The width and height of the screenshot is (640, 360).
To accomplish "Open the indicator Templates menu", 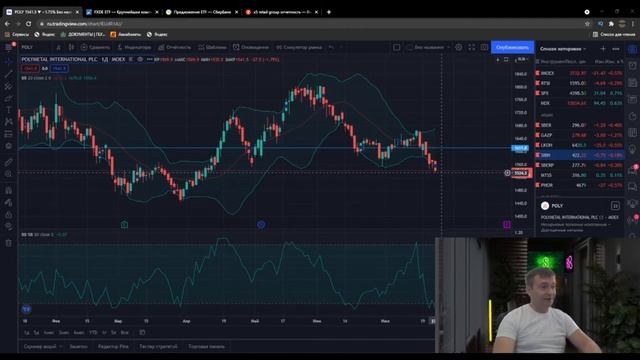I will point(212,47).
